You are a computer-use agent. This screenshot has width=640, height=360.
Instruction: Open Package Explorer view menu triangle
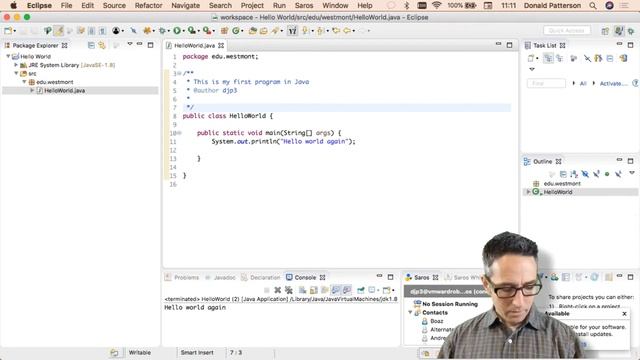pyautogui.click(x=130, y=44)
